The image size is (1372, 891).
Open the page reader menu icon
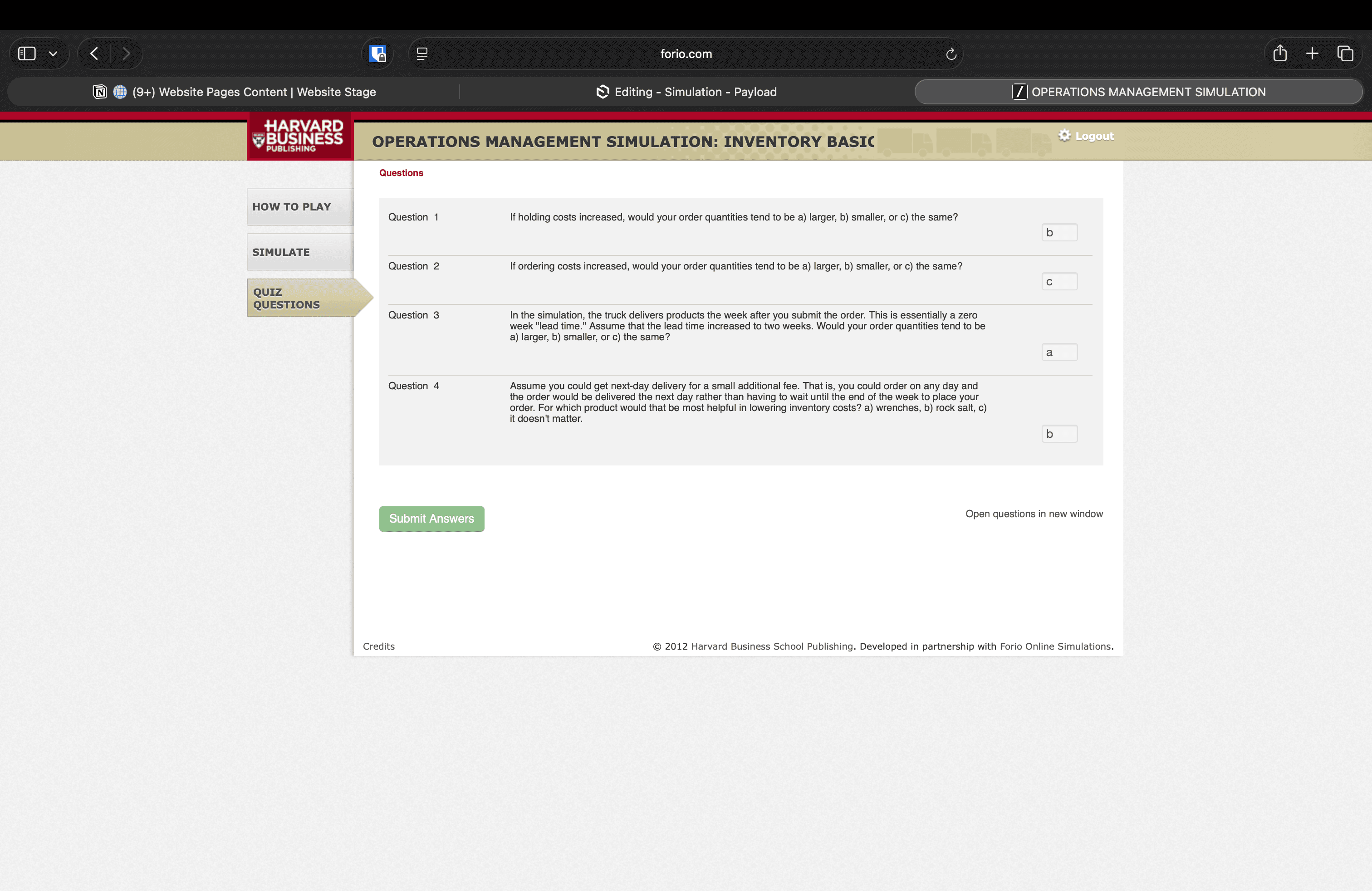pyautogui.click(x=422, y=54)
